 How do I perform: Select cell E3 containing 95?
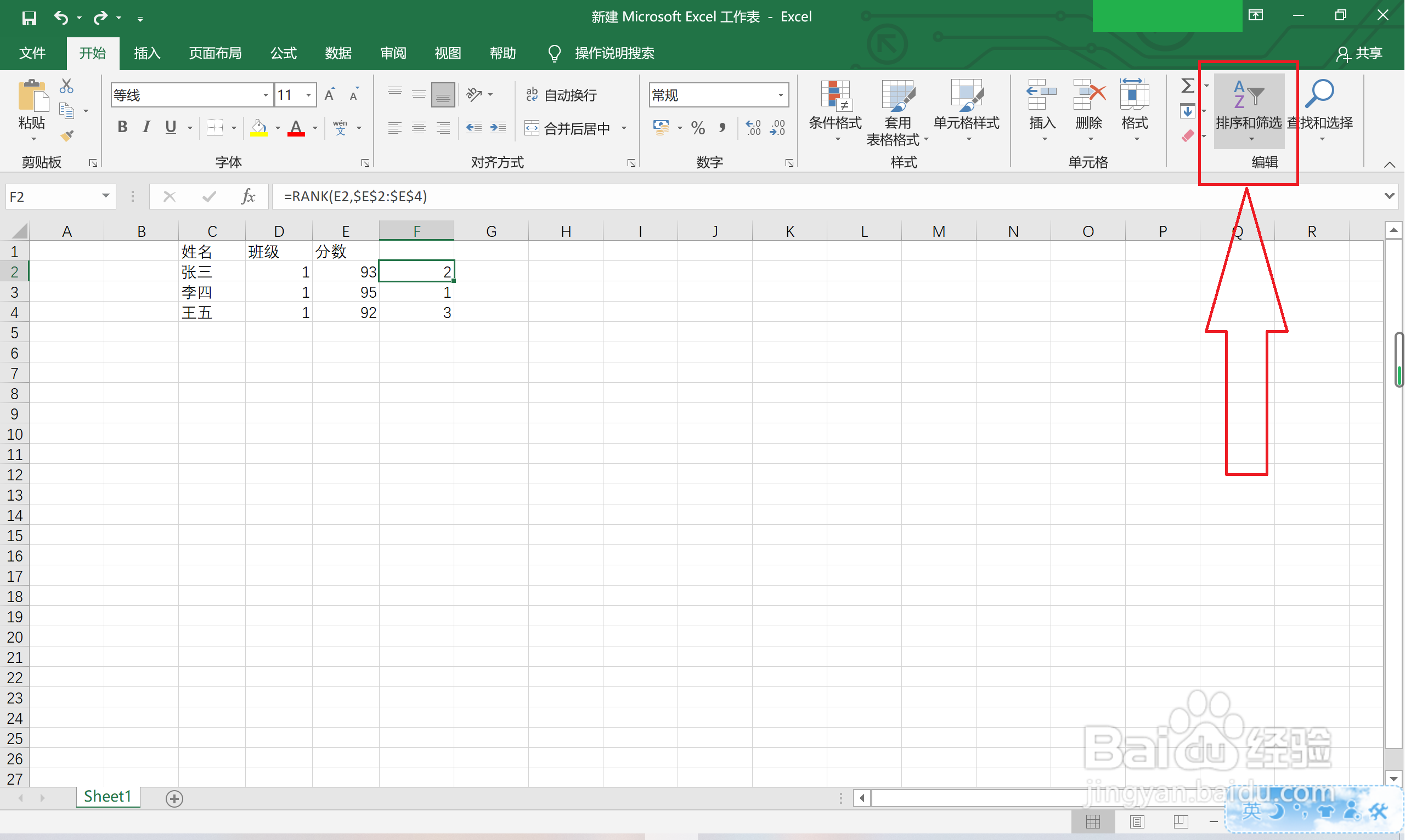tap(347, 293)
